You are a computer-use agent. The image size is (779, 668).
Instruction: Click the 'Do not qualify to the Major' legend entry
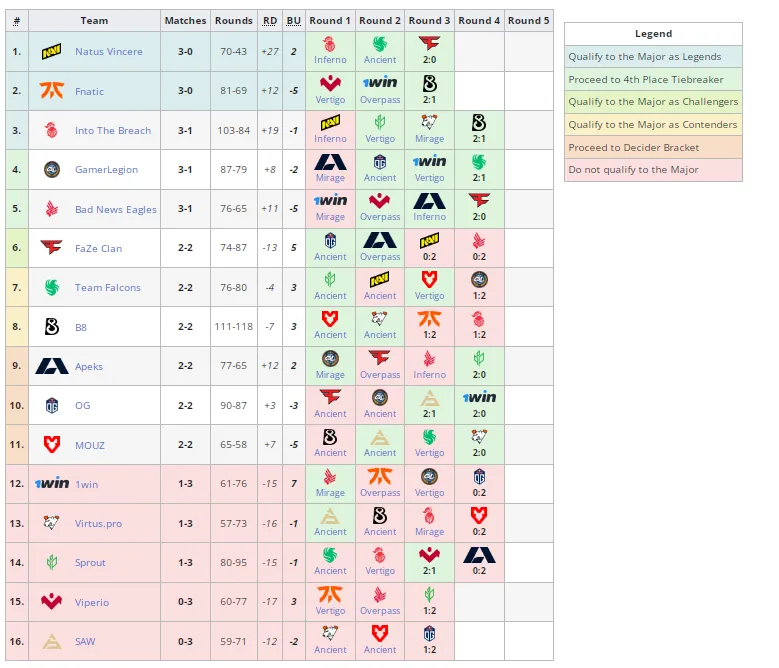click(x=653, y=170)
